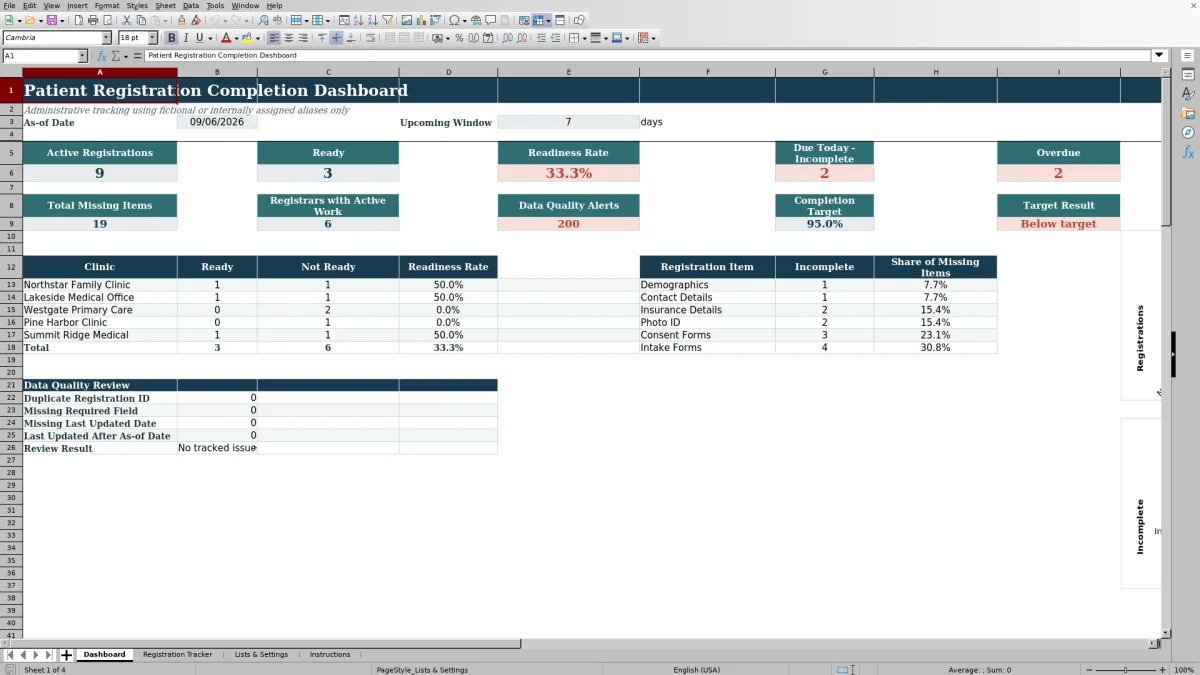
Task: Click the Print icon in toolbar
Action: coord(92,20)
